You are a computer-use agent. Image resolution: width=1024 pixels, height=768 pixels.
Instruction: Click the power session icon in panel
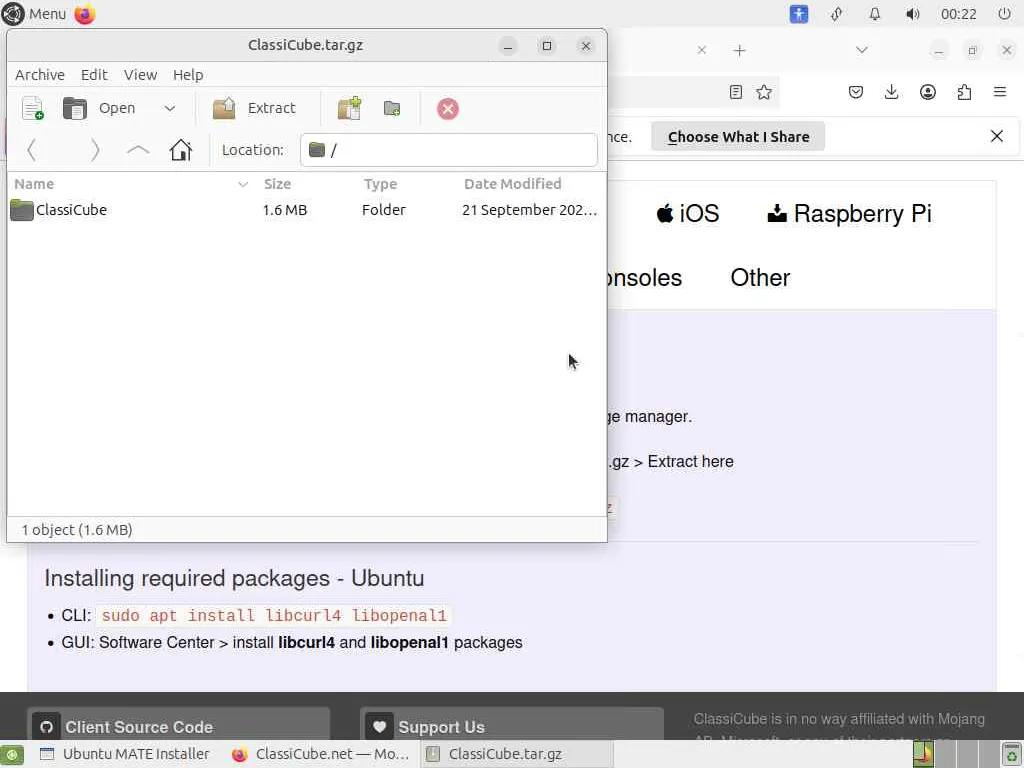click(1004, 14)
